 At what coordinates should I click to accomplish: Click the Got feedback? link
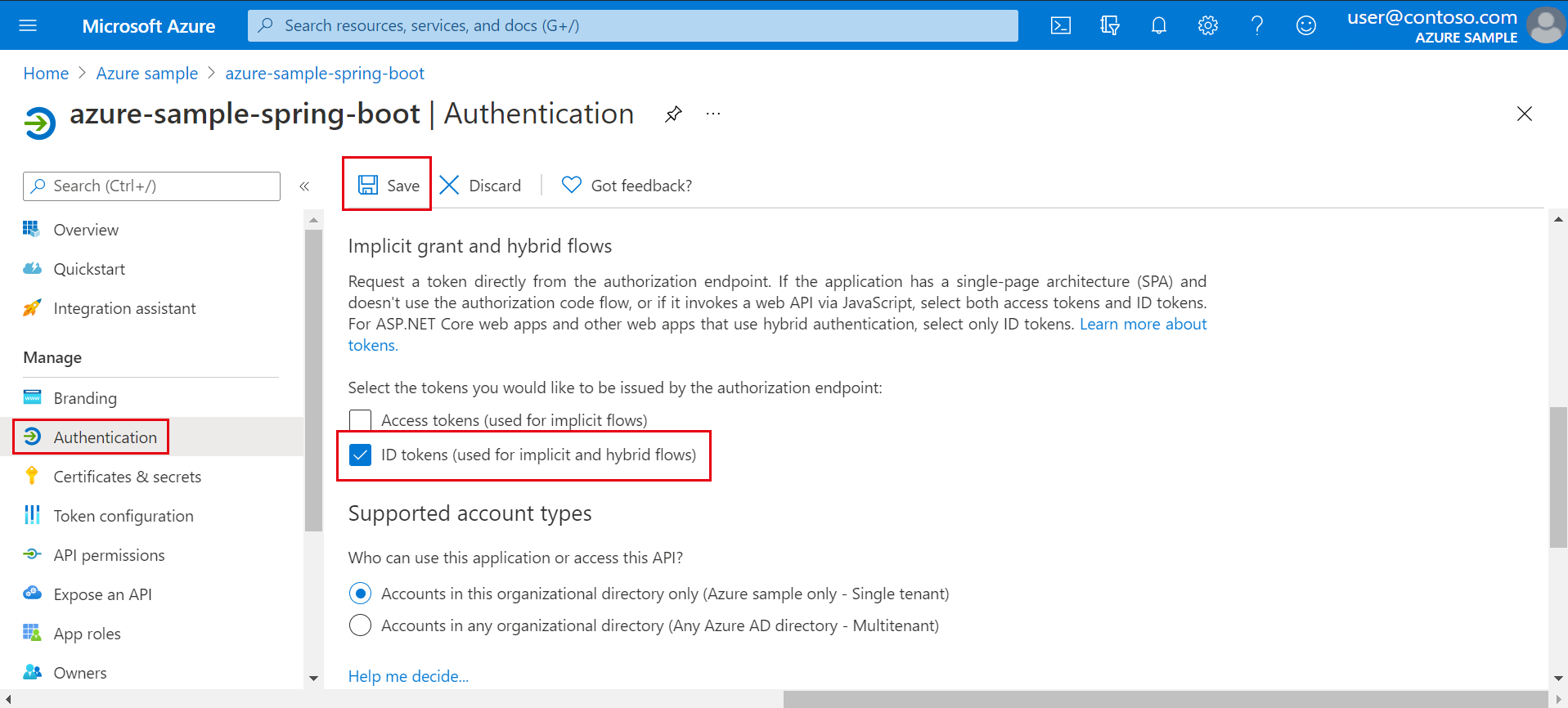click(x=641, y=186)
